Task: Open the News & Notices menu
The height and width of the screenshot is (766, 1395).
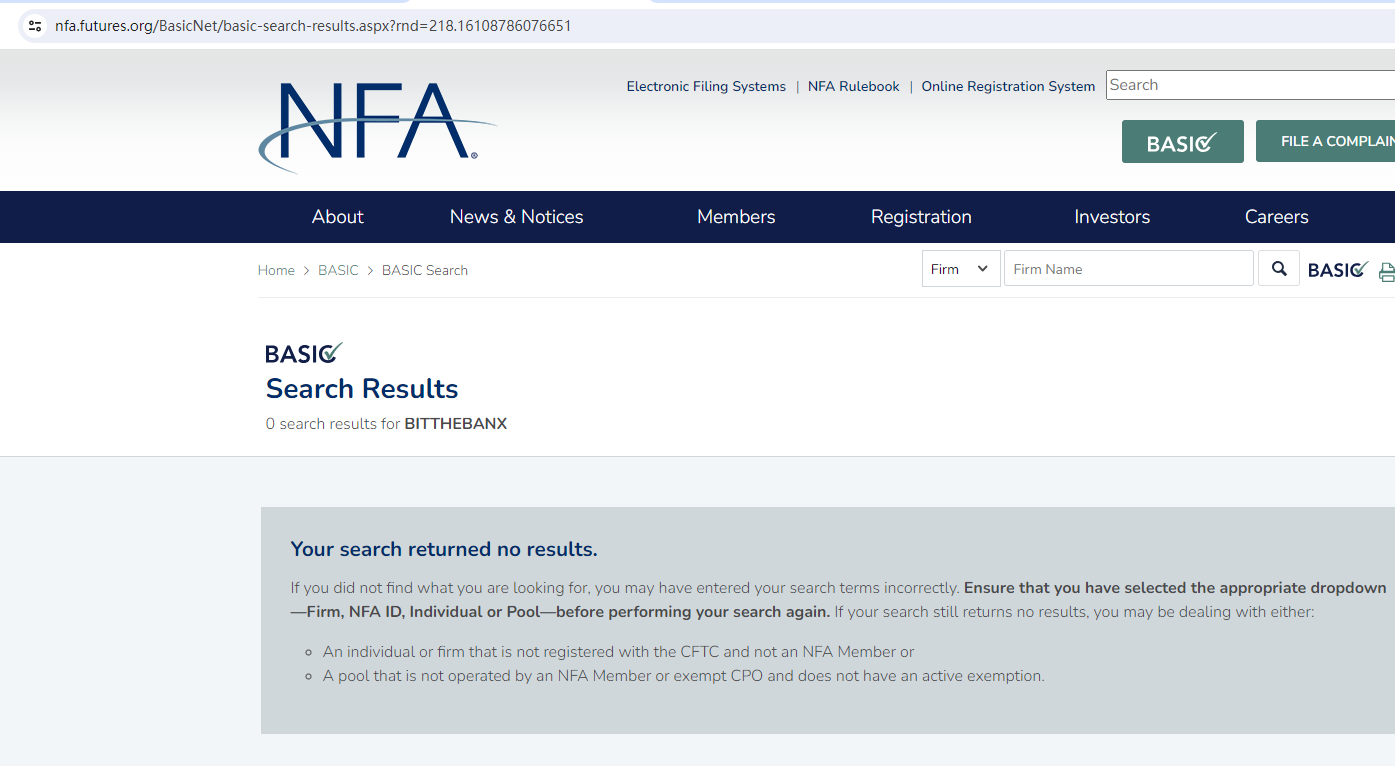Action: pos(517,217)
